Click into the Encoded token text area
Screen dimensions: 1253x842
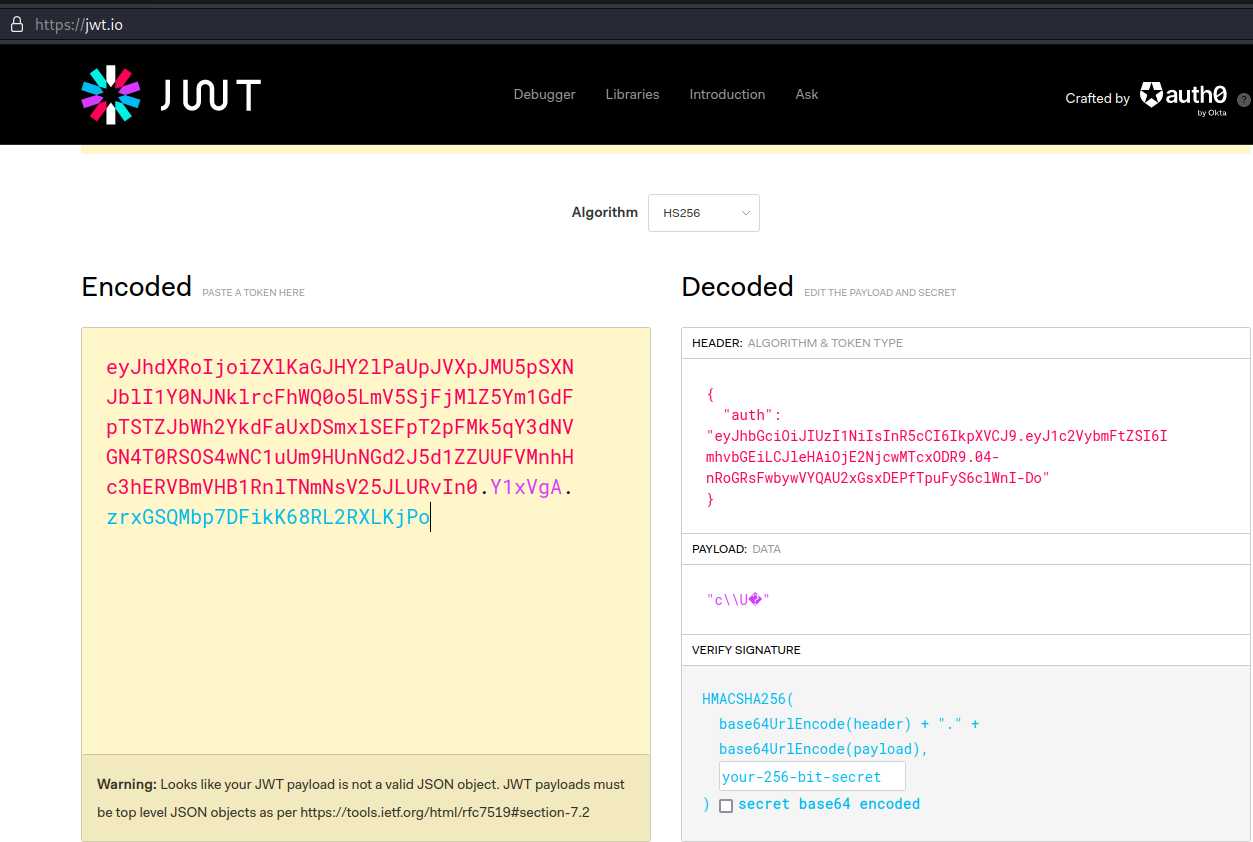(x=365, y=640)
